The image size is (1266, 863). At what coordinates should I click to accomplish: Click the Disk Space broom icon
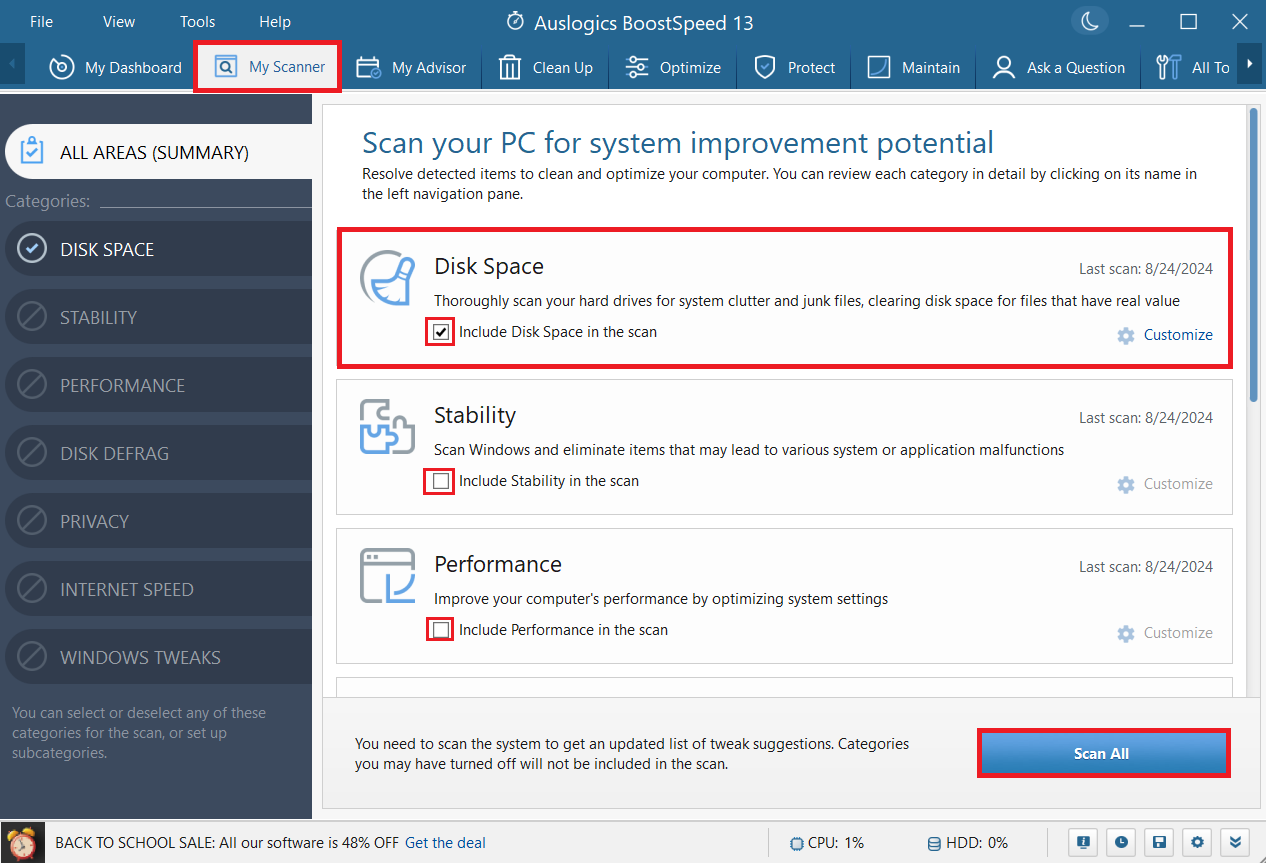pyautogui.click(x=387, y=277)
